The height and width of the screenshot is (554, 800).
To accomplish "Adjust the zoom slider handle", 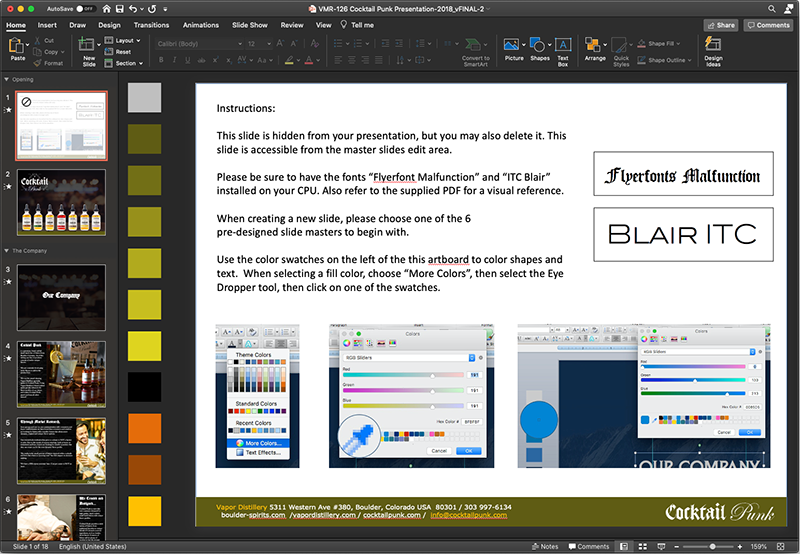I will click(712, 546).
